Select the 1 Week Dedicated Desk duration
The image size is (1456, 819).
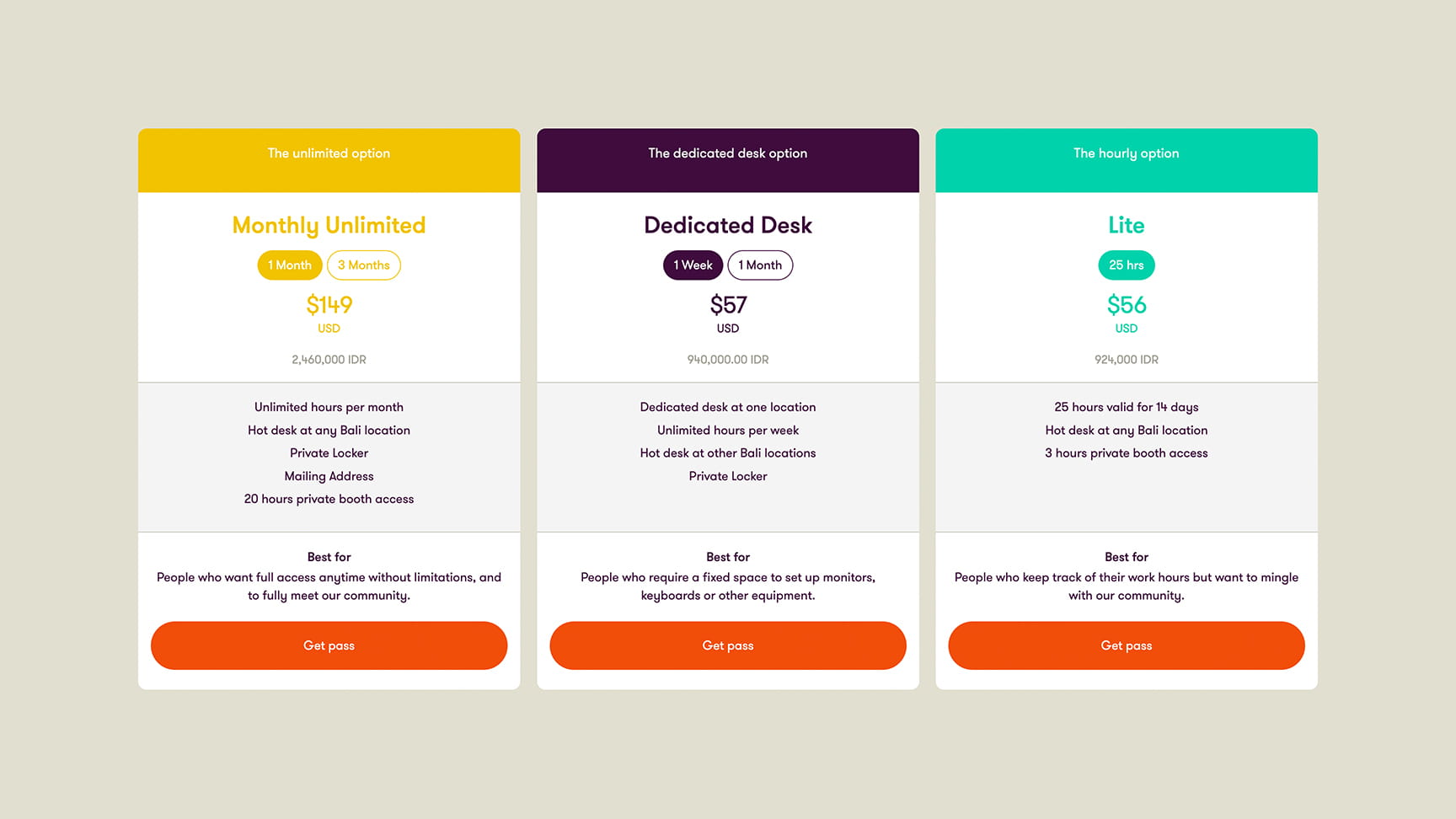[x=693, y=265]
